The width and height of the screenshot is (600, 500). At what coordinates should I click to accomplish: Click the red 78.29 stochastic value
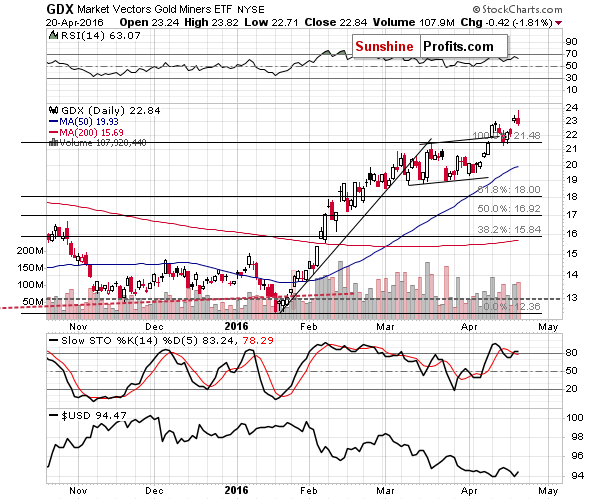pyautogui.click(x=258, y=340)
